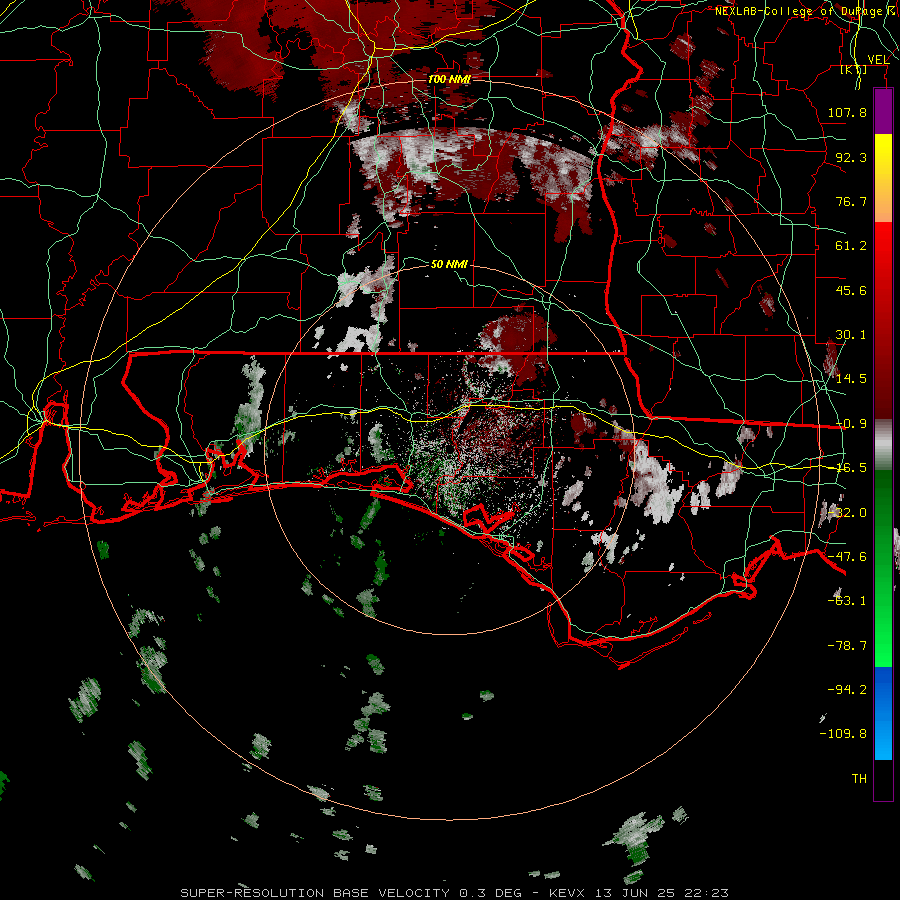
Task: Select the 107.8 velocity scale value
Action: pyautogui.click(x=847, y=112)
